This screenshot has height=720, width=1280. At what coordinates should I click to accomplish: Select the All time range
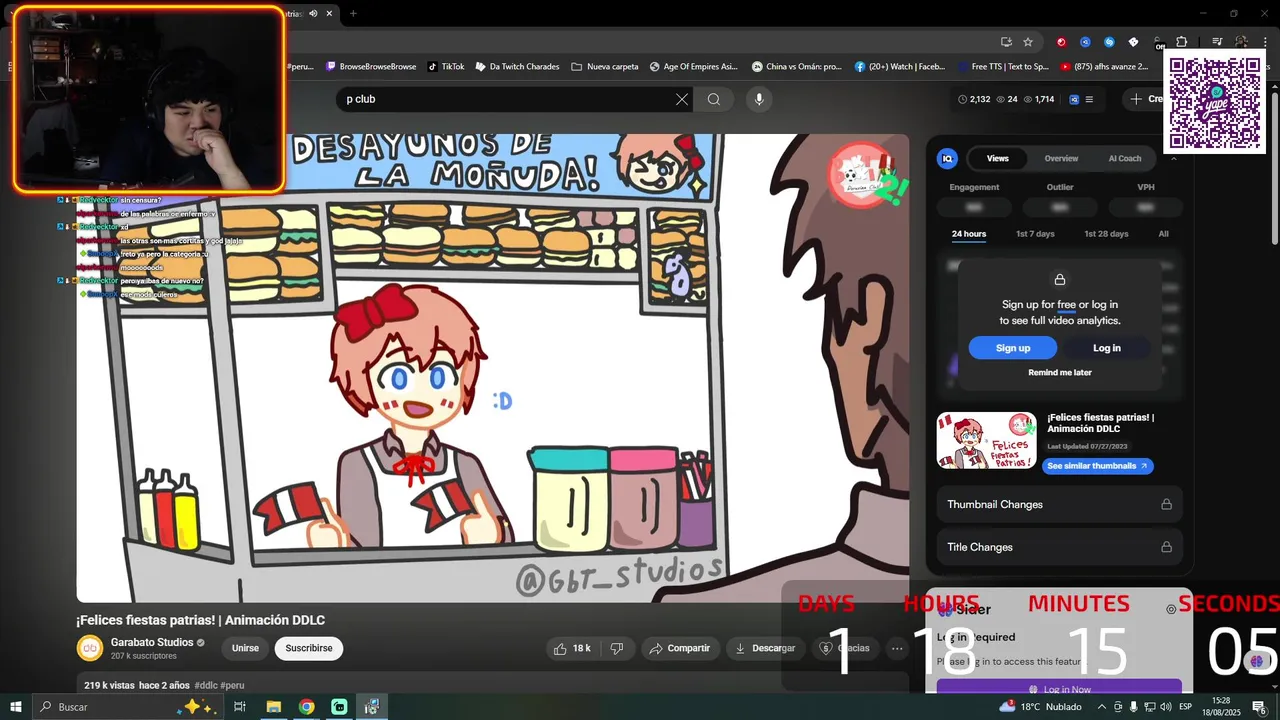pyautogui.click(x=1164, y=234)
